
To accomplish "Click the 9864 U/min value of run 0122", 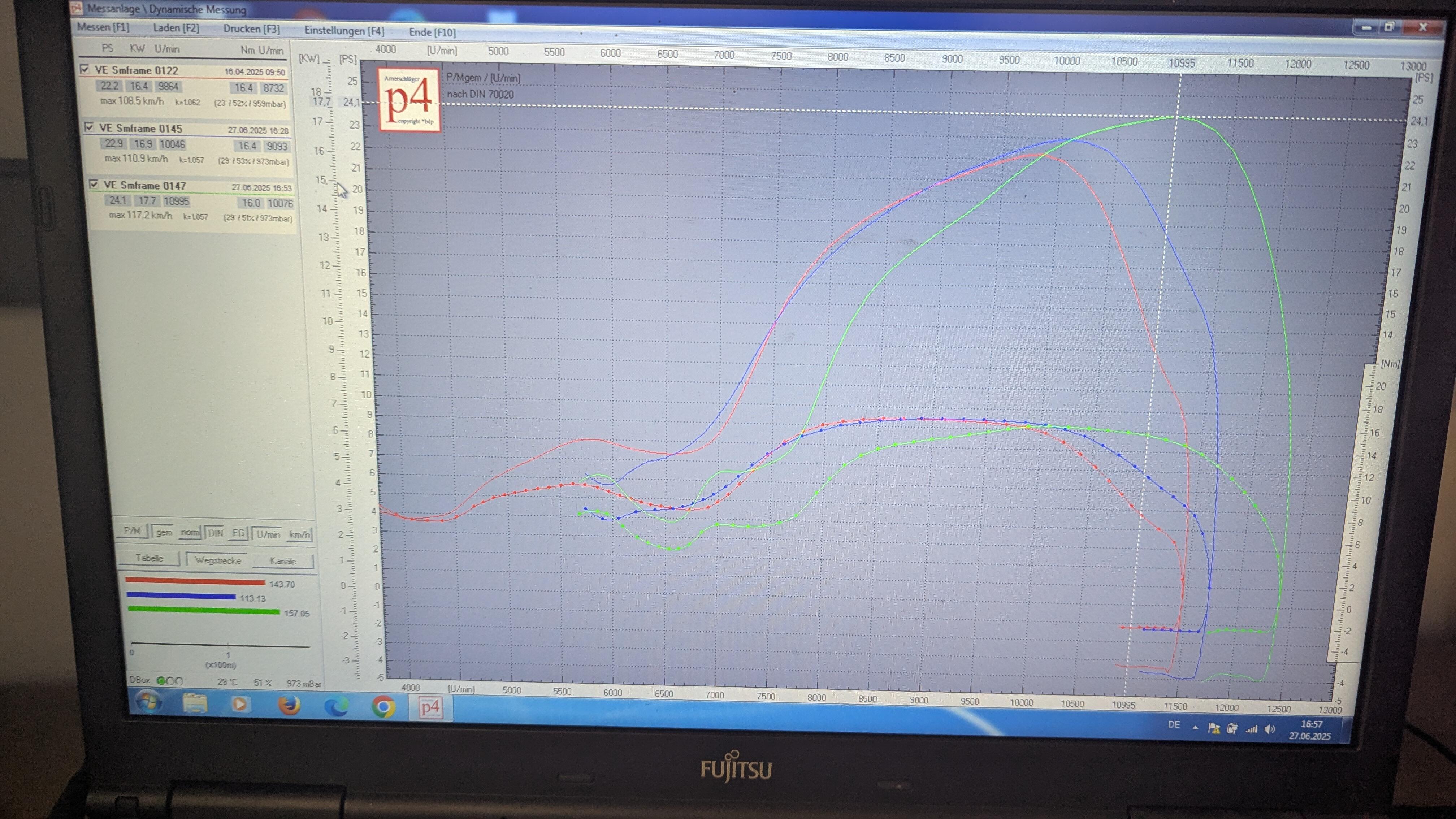I will [x=168, y=86].
